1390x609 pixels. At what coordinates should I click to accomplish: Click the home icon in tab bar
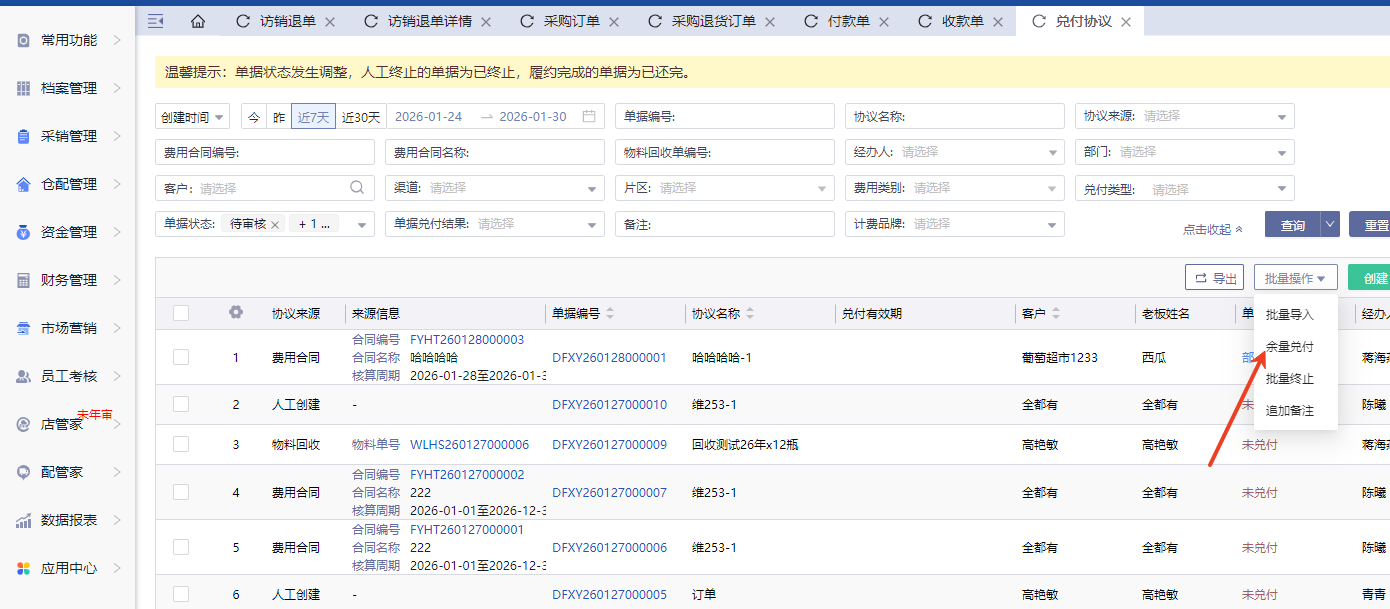[x=198, y=21]
